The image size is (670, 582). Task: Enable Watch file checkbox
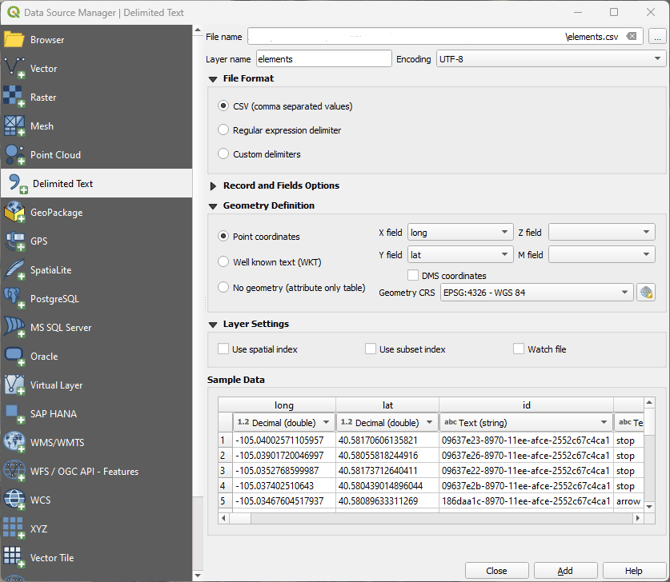click(518, 349)
